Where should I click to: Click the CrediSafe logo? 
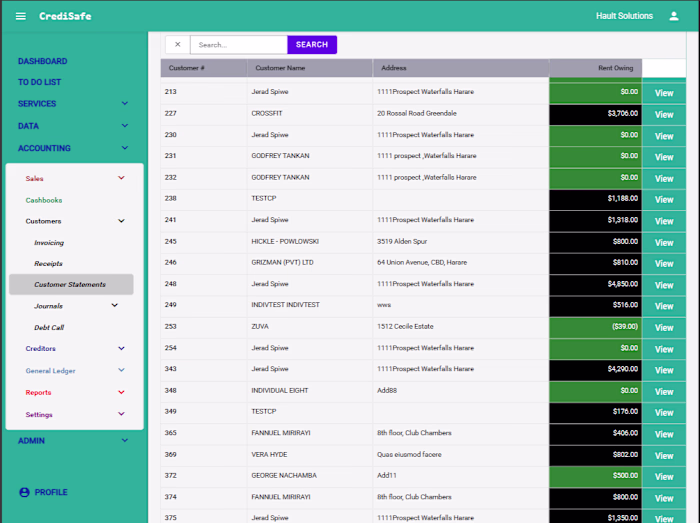coord(65,17)
